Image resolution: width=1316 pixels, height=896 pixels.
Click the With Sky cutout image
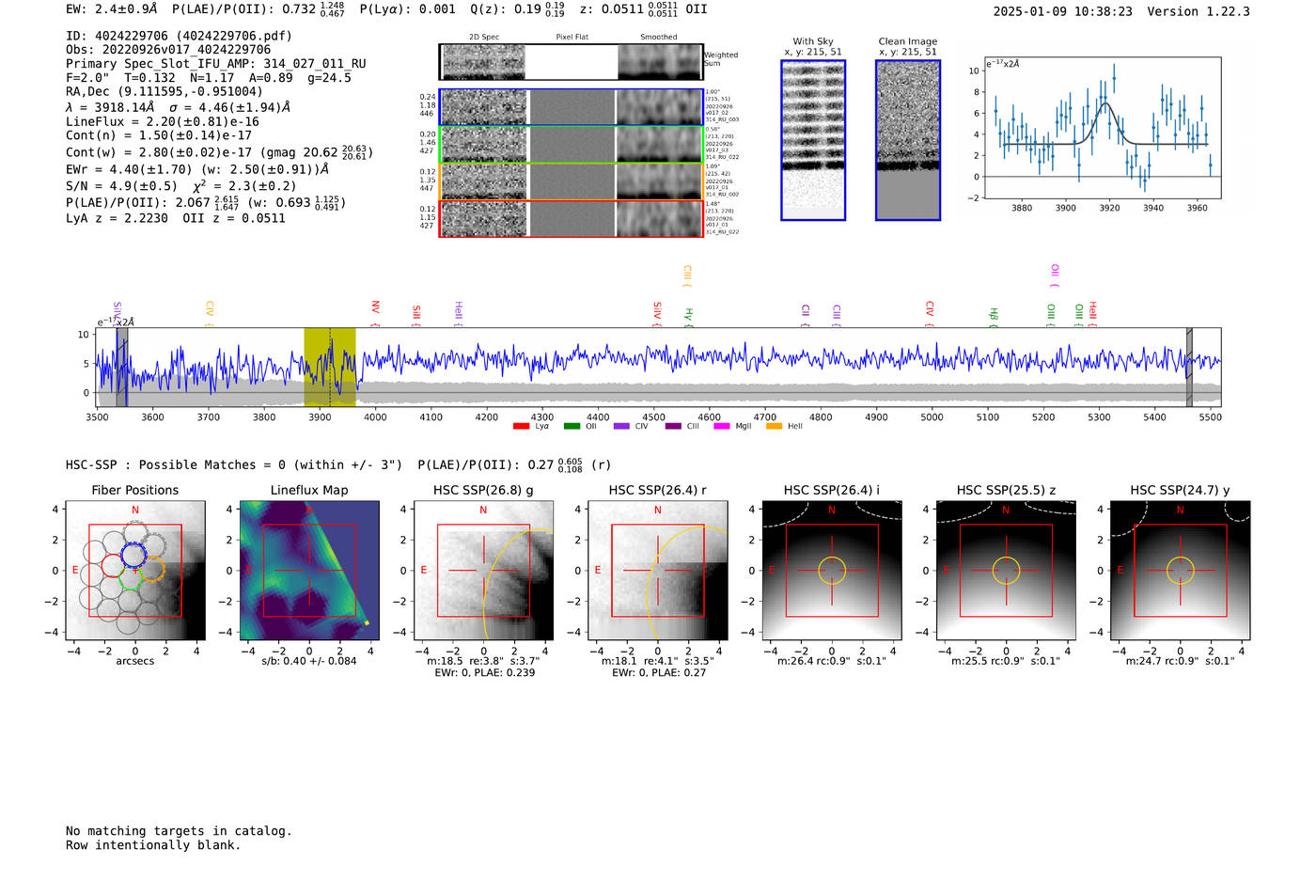813,140
